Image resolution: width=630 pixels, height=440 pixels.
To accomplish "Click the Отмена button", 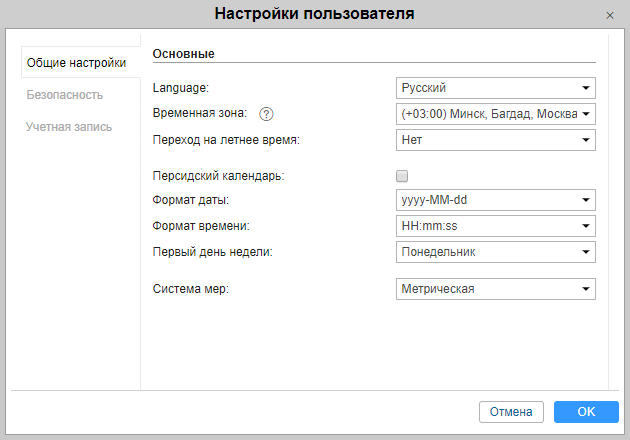I will pyautogui.click(x=511, y=412).
